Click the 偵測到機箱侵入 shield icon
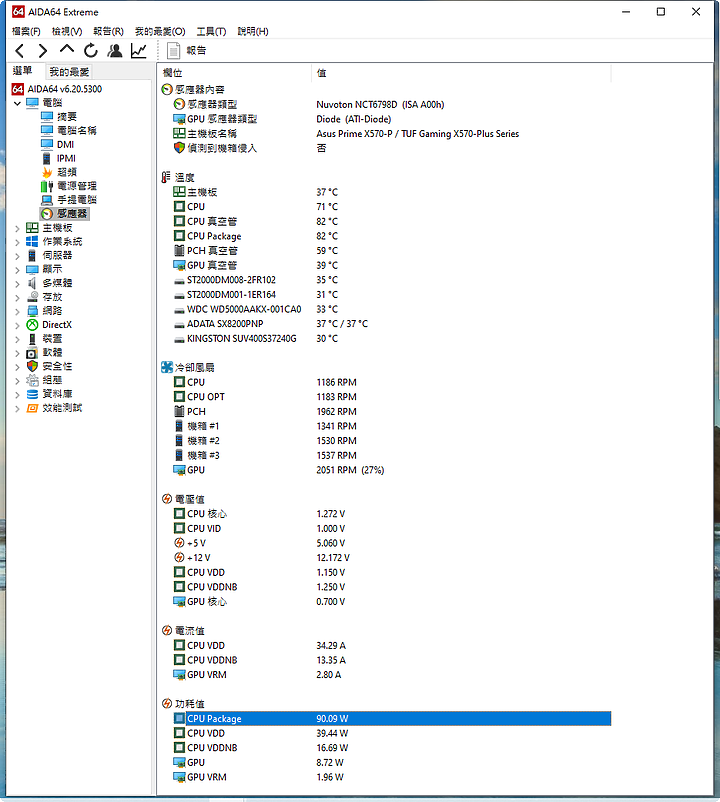Viewport: 720px width, 802px height. coord(179,148)
